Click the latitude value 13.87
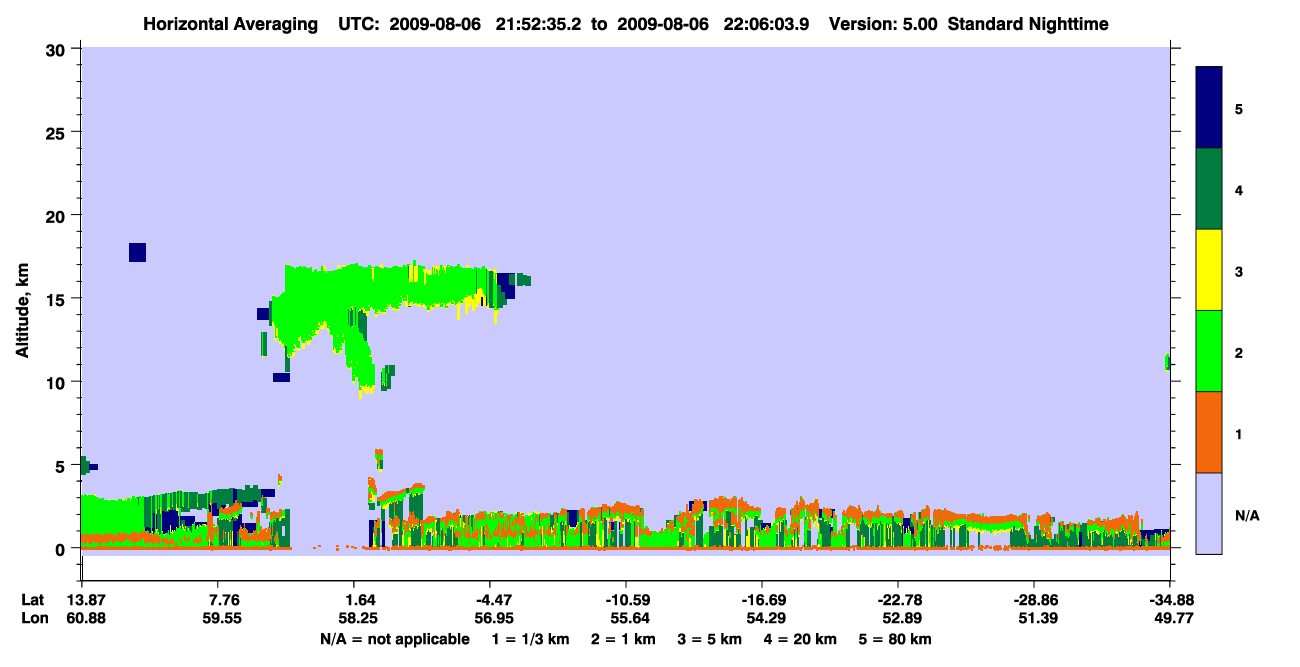Screen dimensions: 1300x667 point(86,600)
